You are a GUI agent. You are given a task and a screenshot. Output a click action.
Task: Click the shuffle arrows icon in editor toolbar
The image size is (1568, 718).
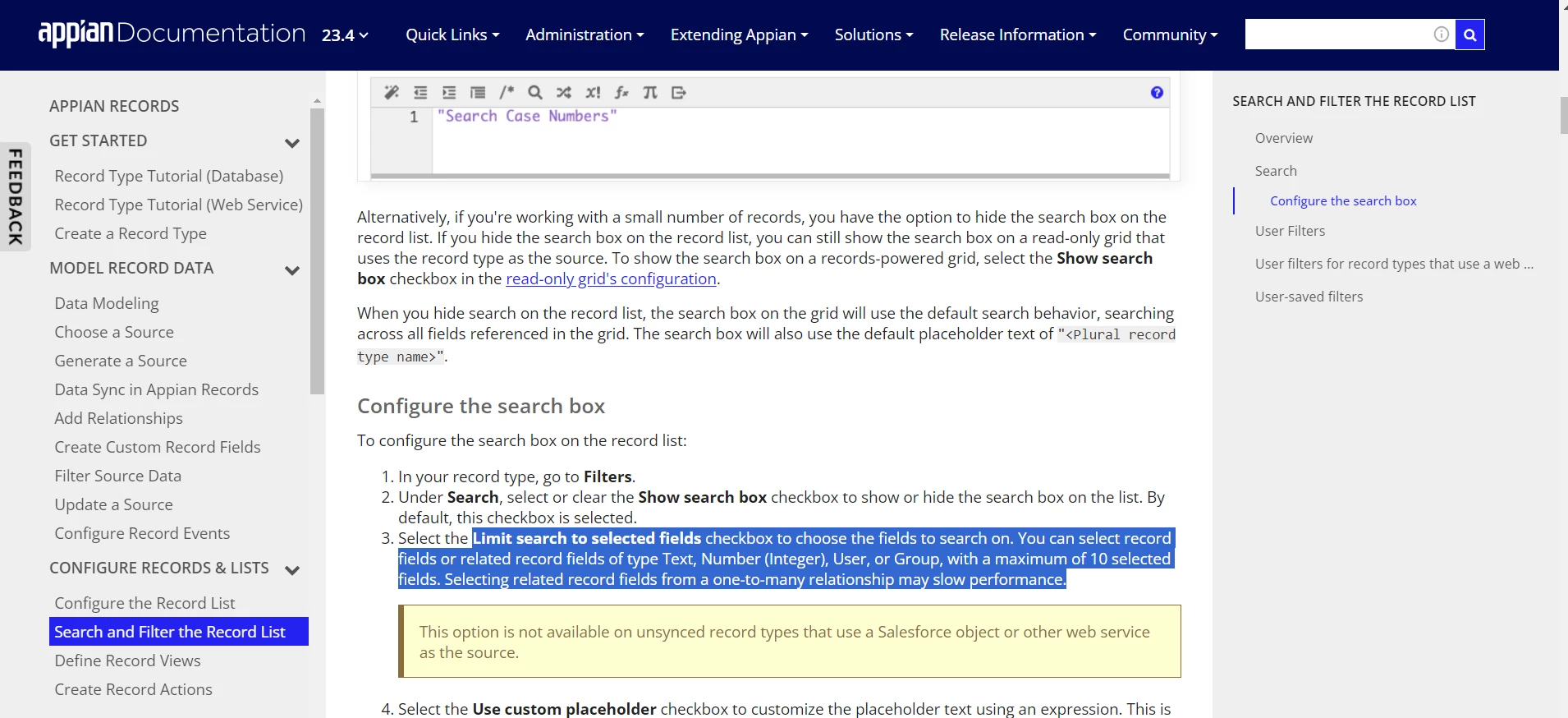[x=564, y=92]
